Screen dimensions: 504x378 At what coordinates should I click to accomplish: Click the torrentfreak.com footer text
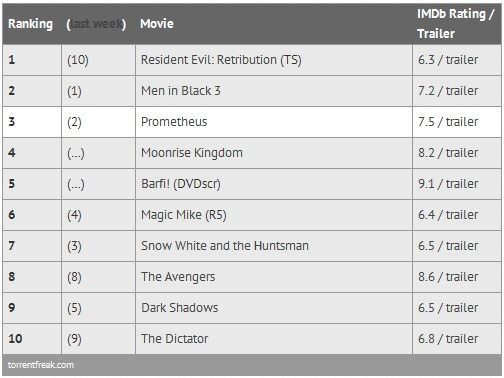(x=41, y=365)
